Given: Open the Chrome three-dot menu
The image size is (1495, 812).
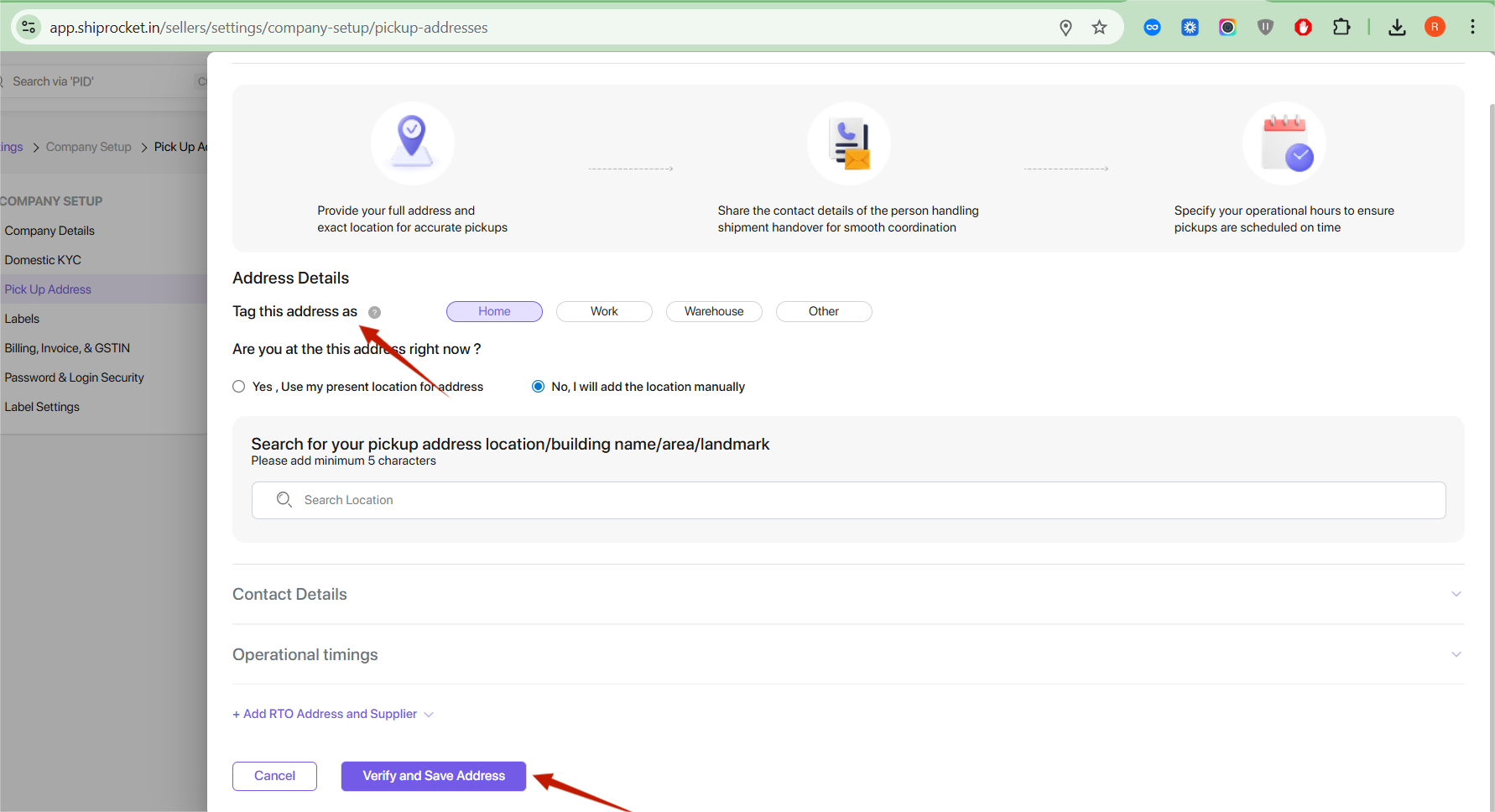Looking at the screenshot, I should (x=1472, y=28).
